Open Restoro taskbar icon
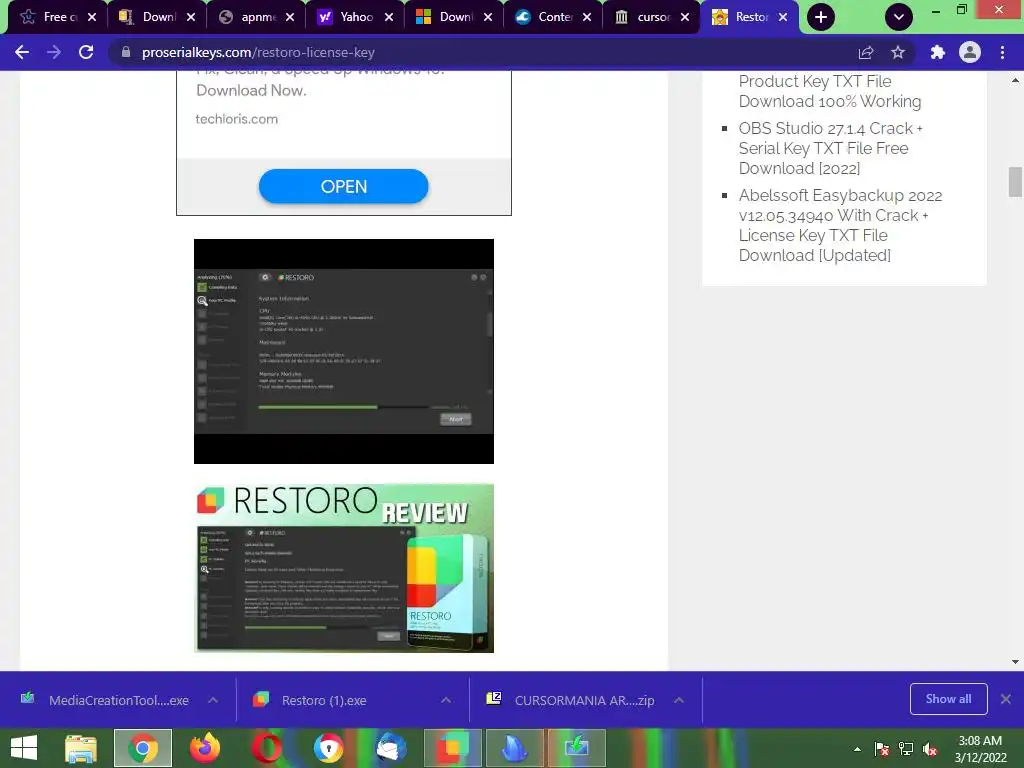 453,748
